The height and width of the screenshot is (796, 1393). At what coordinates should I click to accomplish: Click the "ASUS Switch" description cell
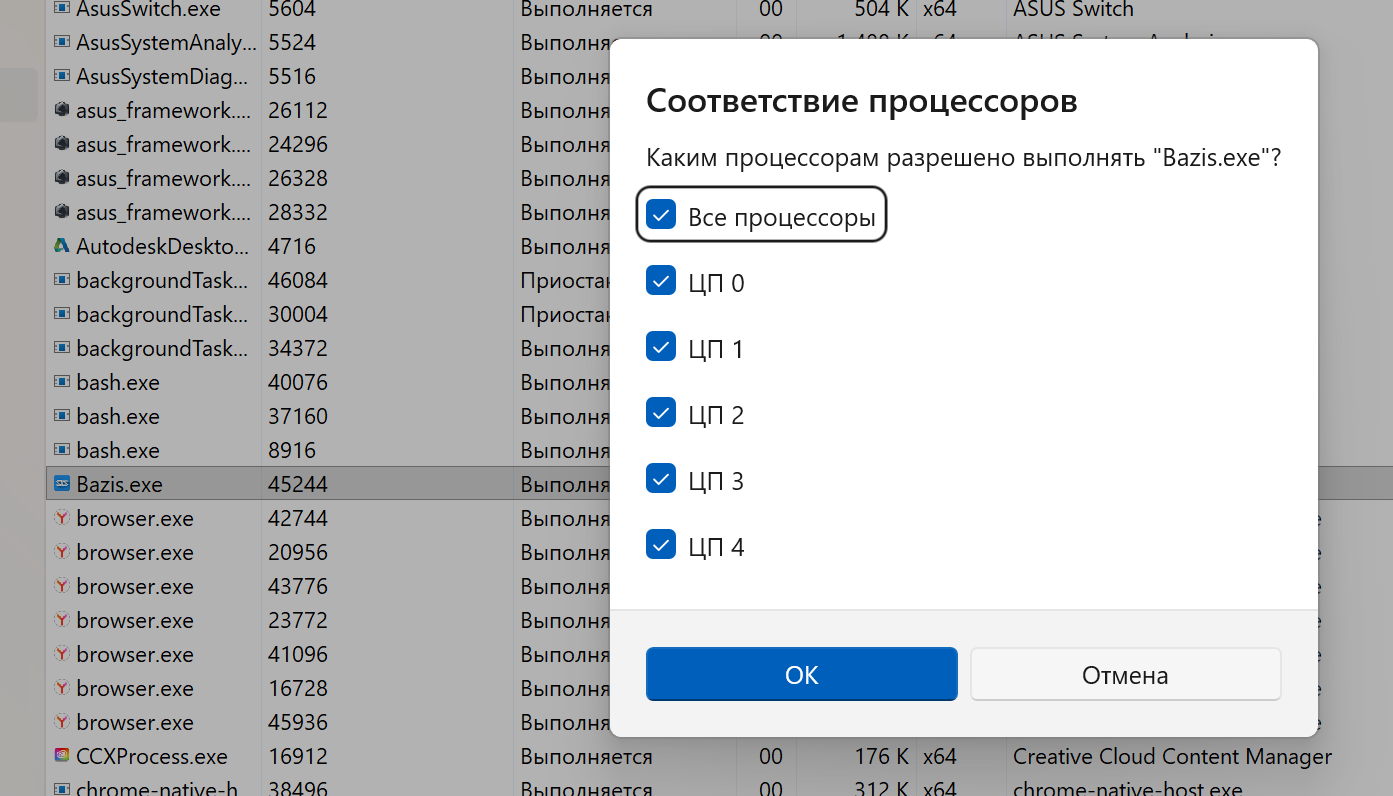pos(1073,9)
